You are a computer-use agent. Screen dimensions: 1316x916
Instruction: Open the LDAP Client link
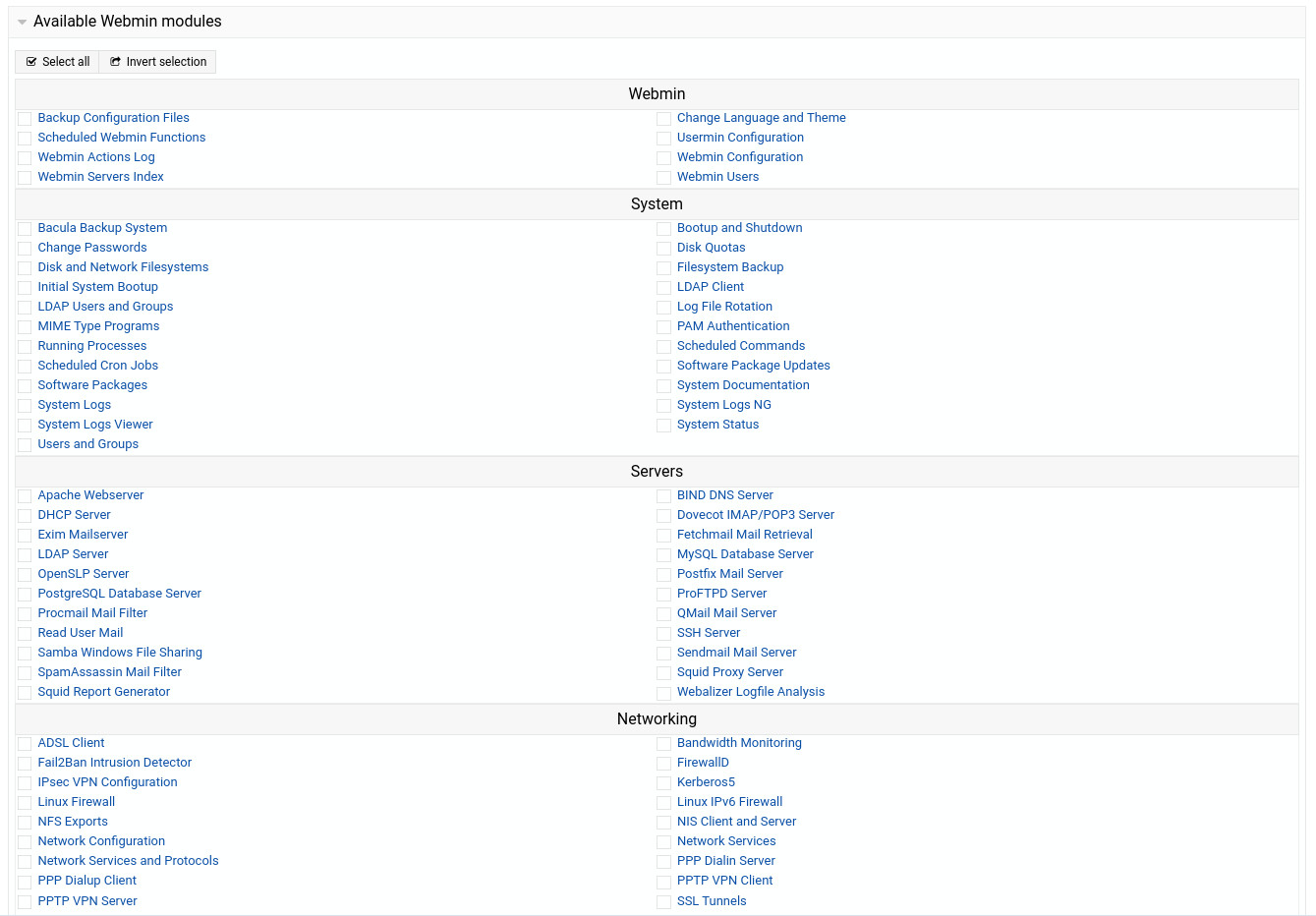tap(711, 287)
